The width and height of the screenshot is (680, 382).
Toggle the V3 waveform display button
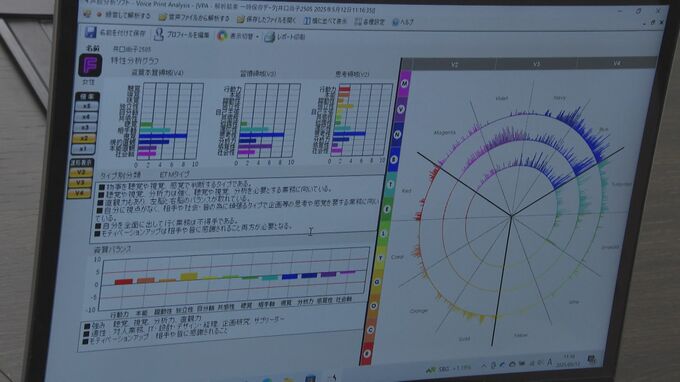click(80, 183)
